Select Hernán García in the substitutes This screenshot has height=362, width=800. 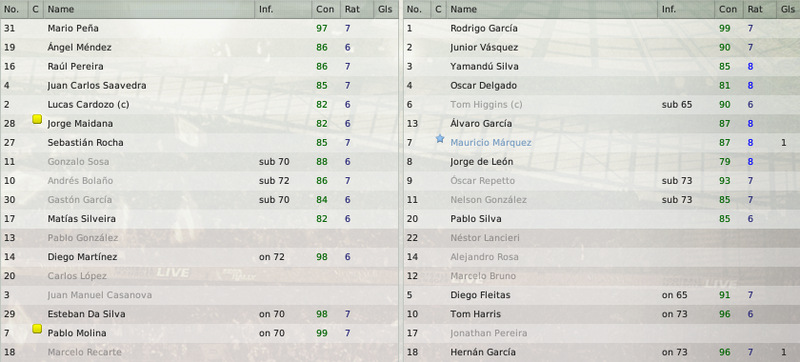click(x=602, y=352)
